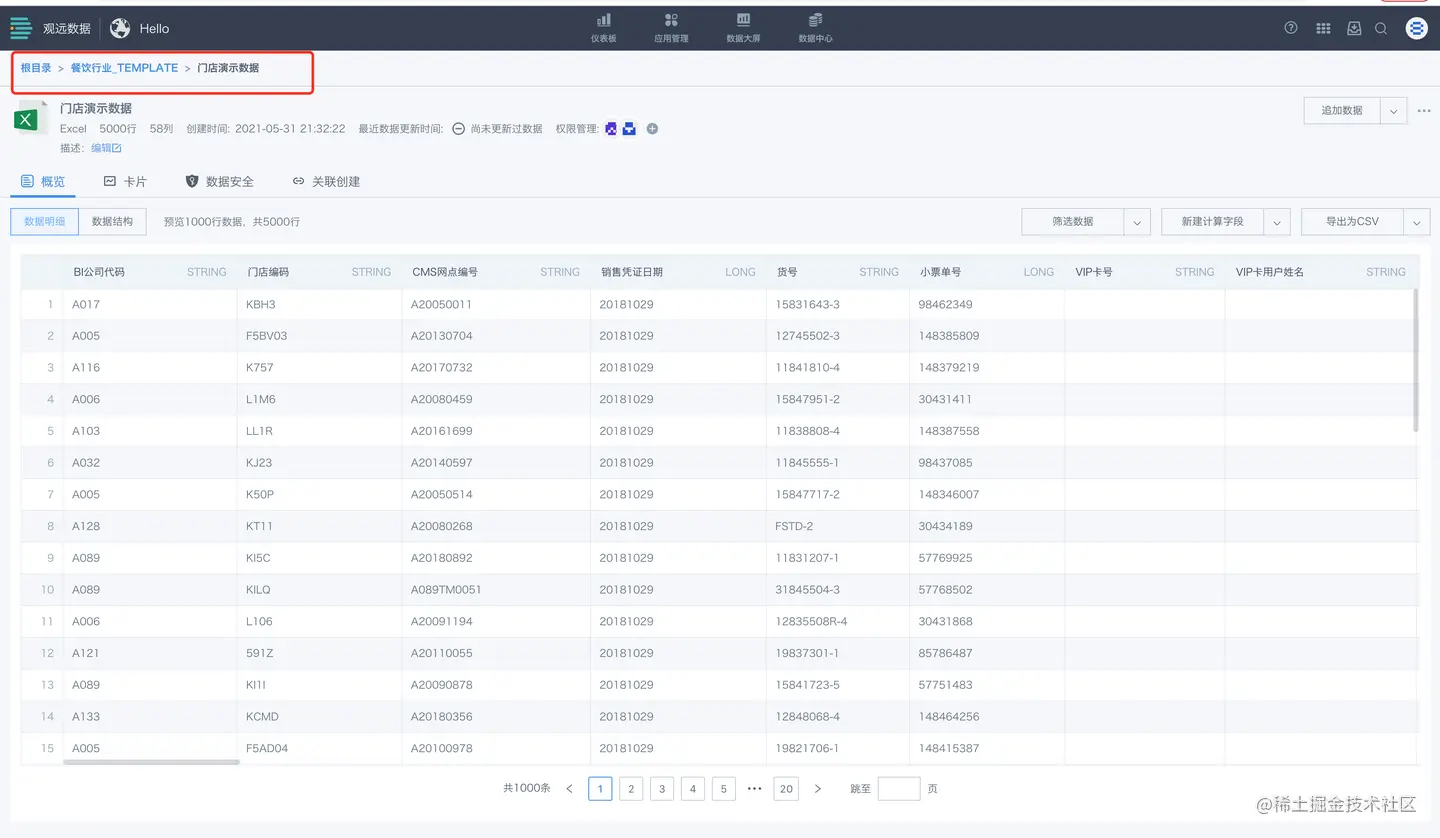This screenshot has width=1440, height=838.
Task: Switch to 卡片 tab
Action: pos(125,181)
